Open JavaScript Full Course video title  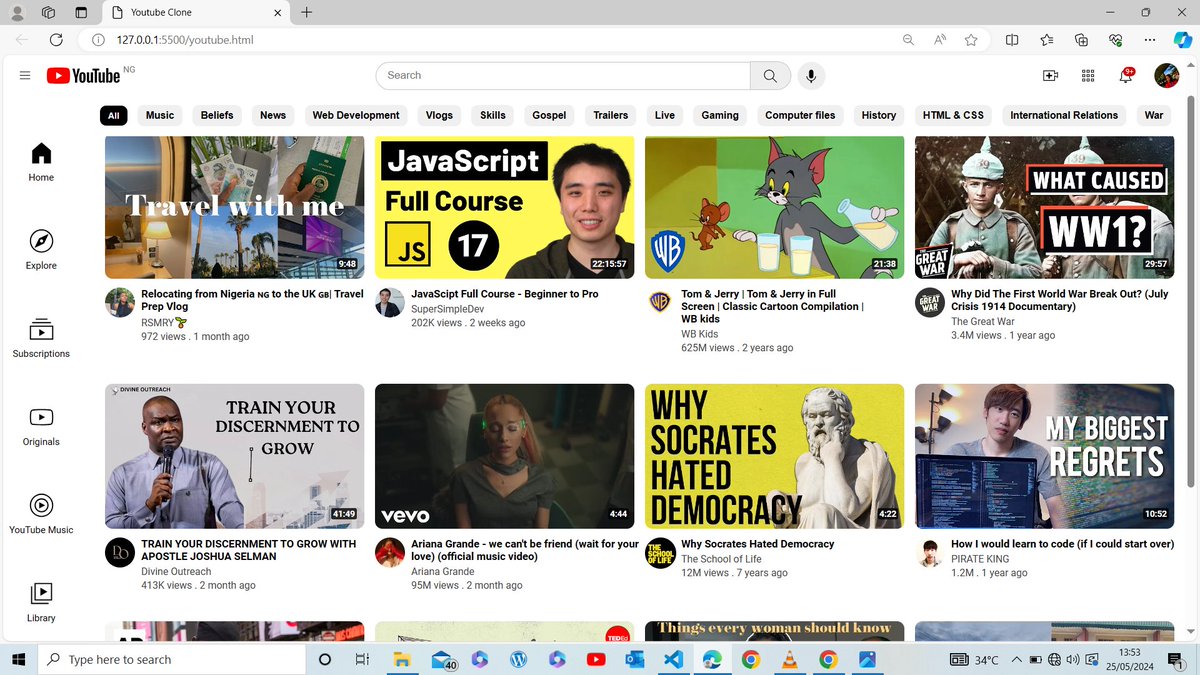505,294
